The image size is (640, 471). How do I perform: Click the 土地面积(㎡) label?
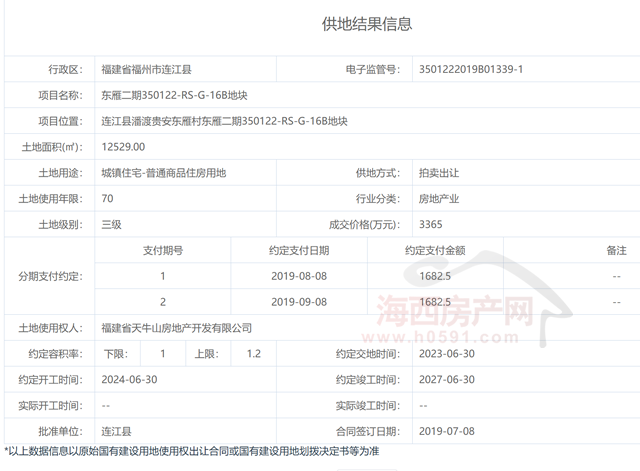click(52, 147)
